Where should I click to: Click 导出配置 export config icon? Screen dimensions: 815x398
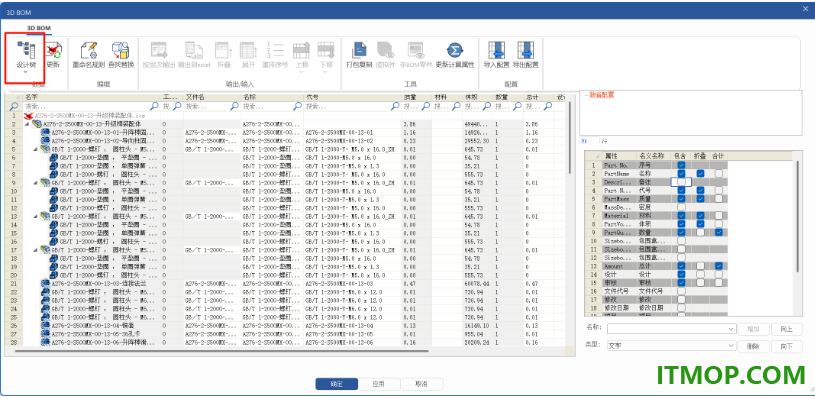[x=525, y=51]
